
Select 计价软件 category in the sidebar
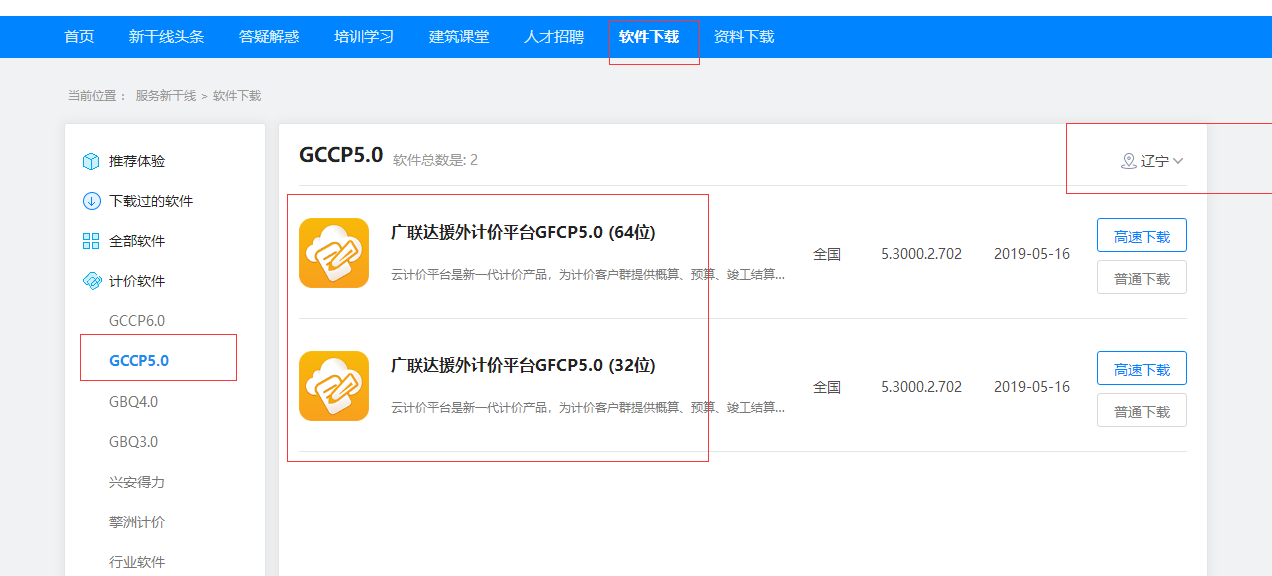(x=137, y=281)
